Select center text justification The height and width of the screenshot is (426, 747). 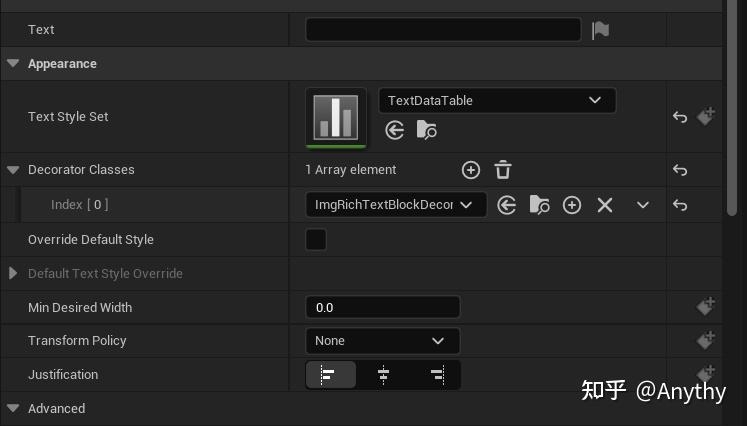coord(383,375)
